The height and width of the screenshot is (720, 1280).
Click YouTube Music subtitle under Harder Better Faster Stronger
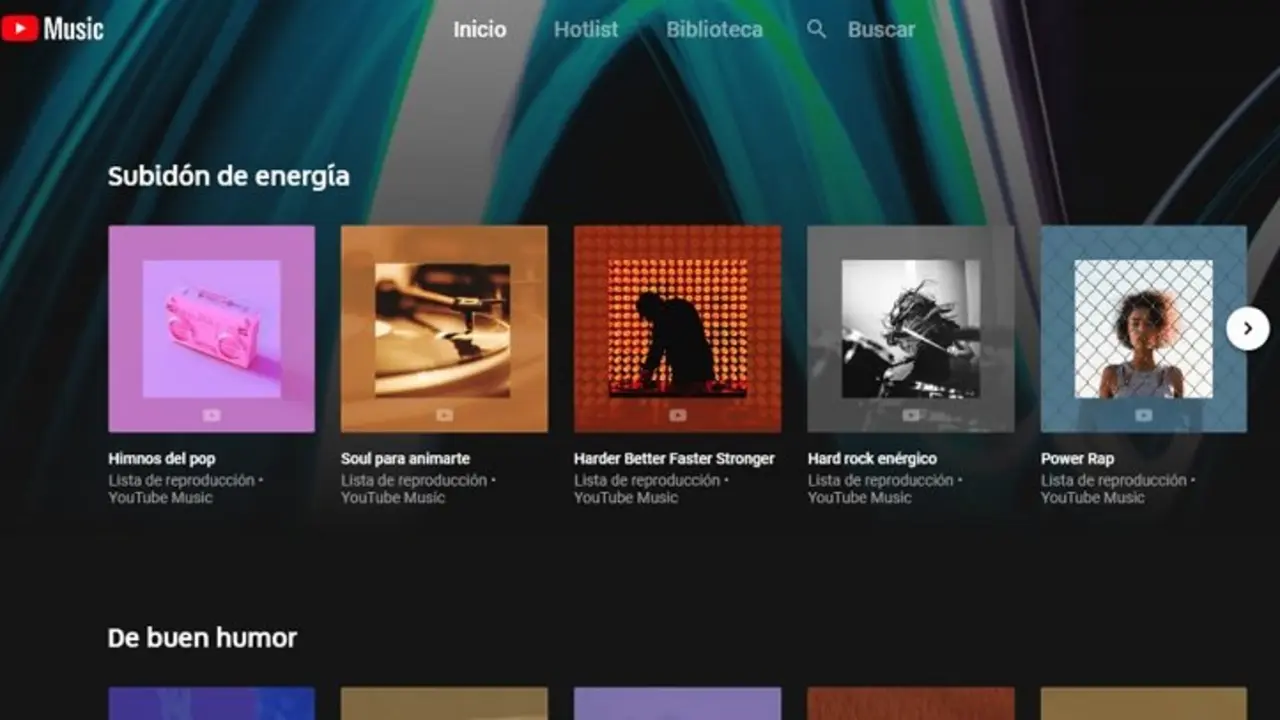click(626, 498)
